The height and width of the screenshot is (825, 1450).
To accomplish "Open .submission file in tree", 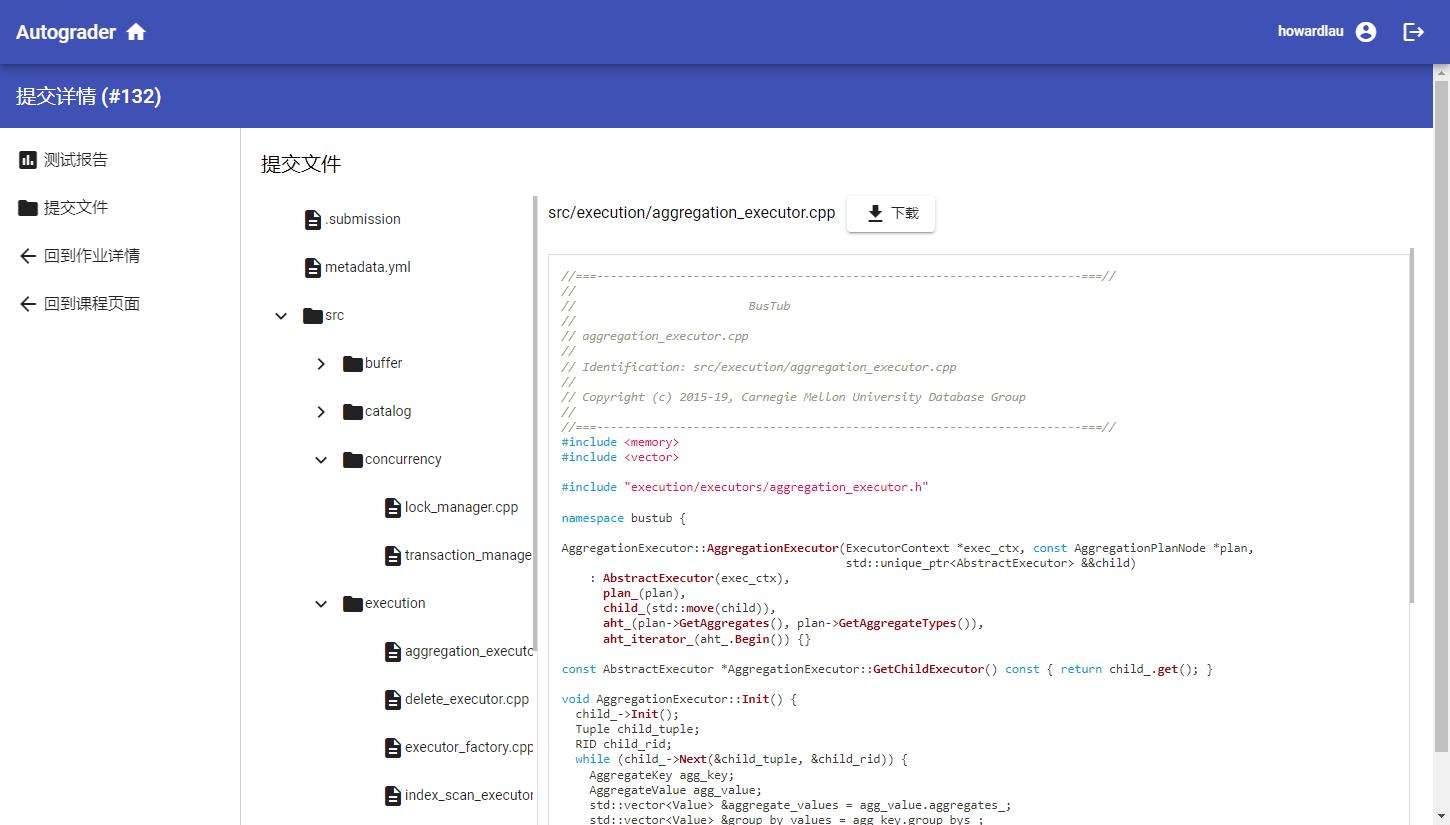I will [363, 219].
